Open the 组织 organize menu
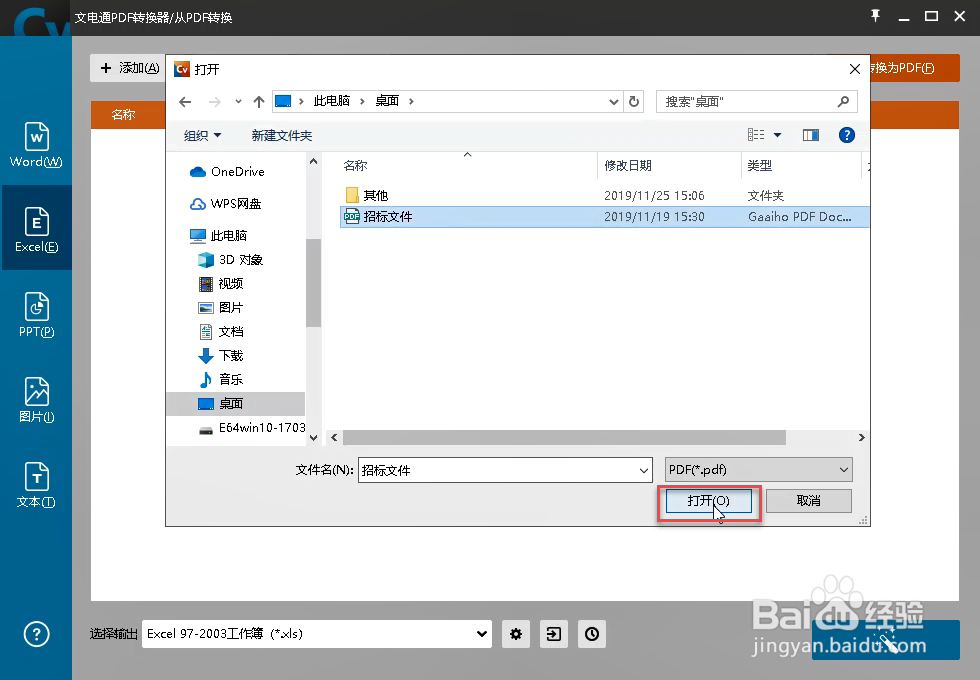Viewport: 980px width, 680px height. tap(202, 136)
